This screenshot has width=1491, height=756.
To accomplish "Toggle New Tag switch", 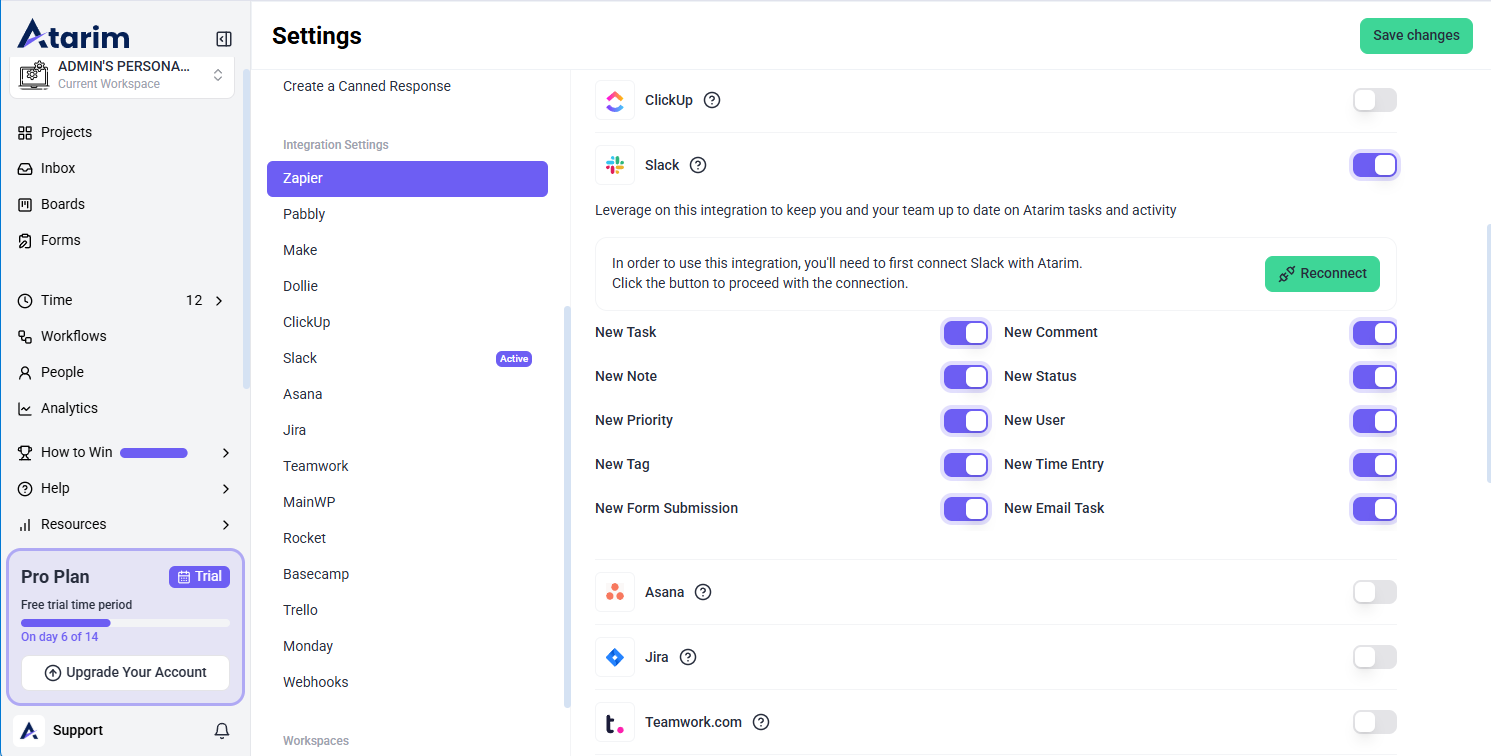I will 966,465.
